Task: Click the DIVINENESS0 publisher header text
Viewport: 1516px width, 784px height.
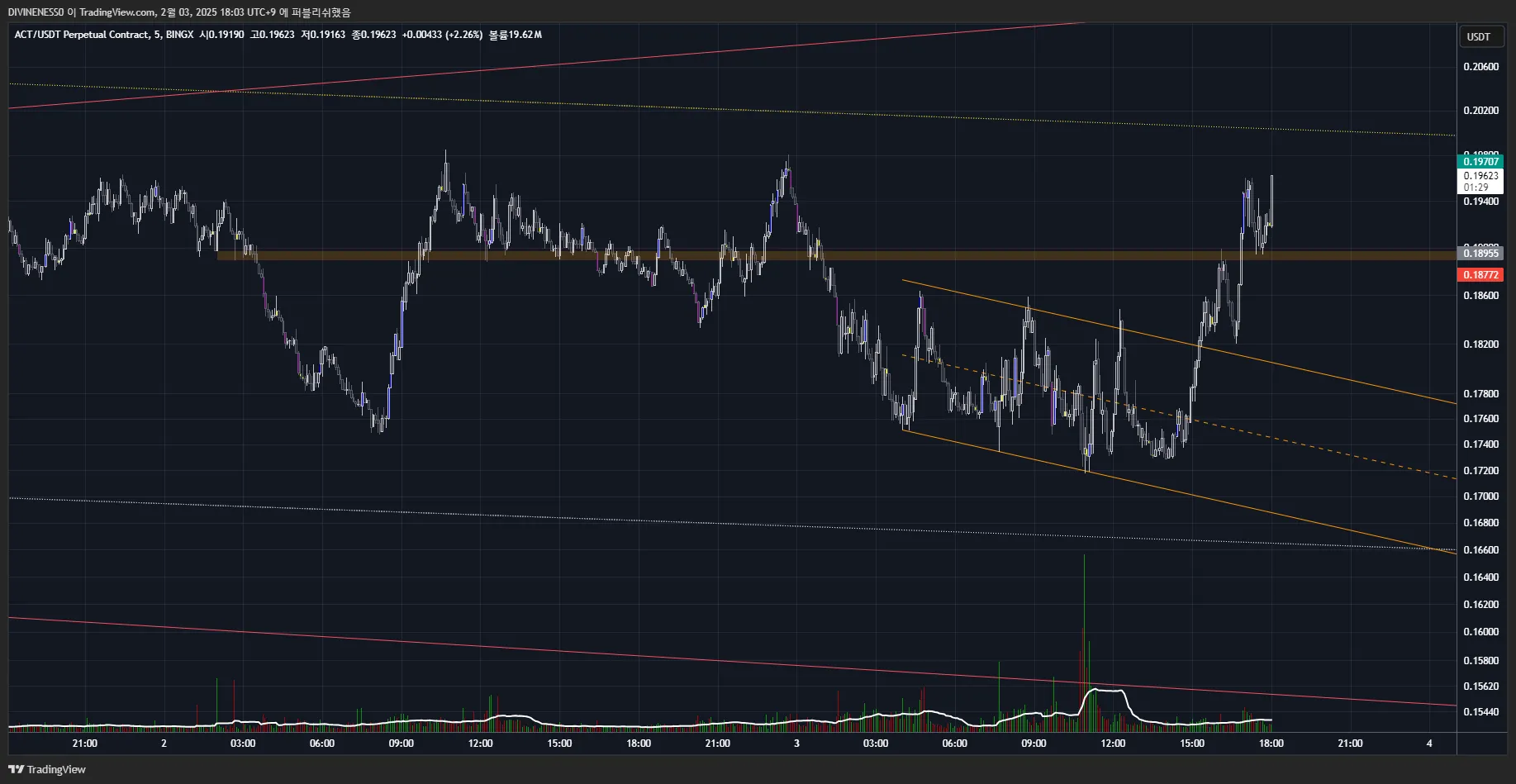Action: pyautogui.click(x=179, y=12)
